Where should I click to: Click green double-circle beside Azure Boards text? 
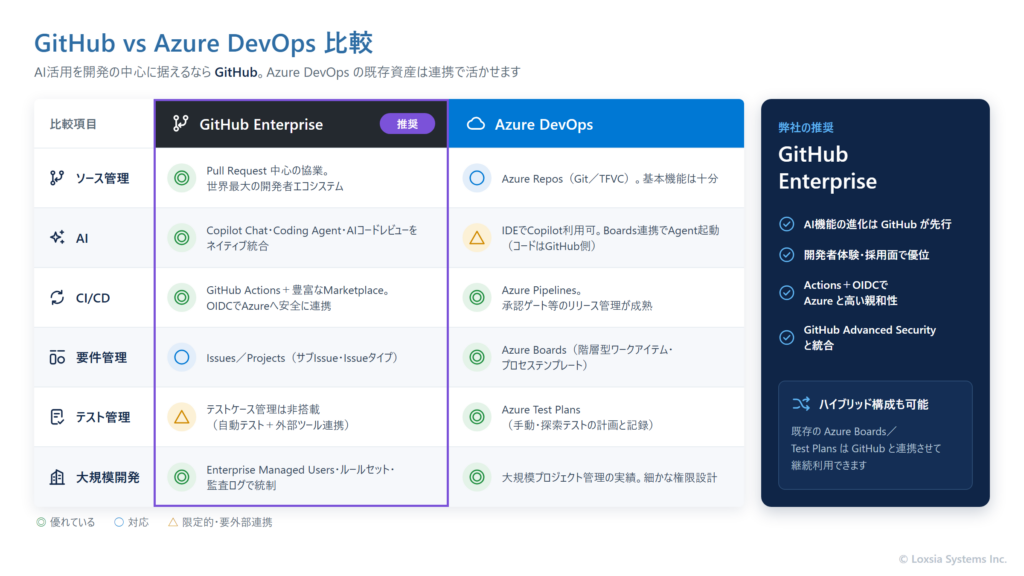point(477,357)
